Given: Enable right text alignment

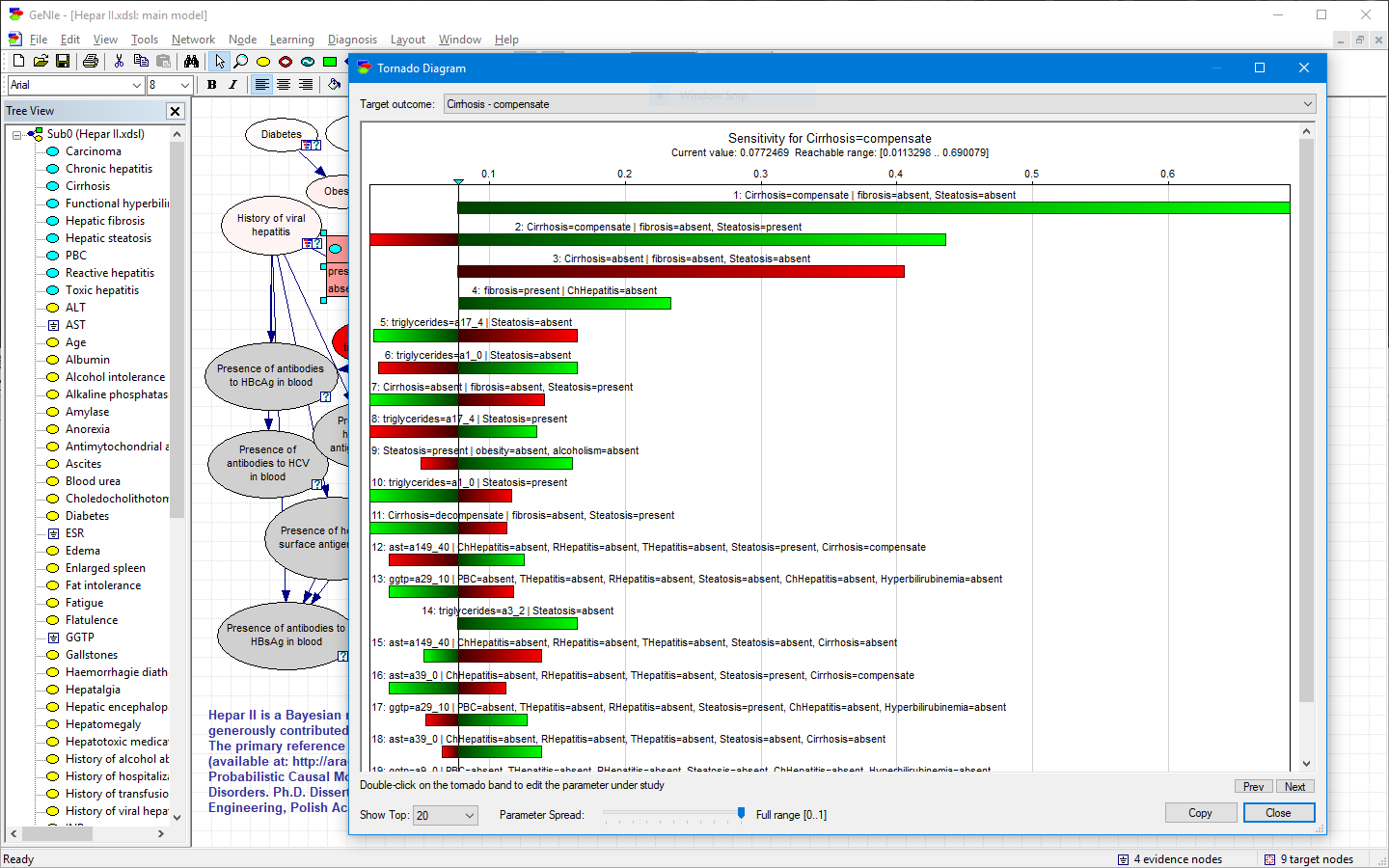Looking at the screenshot, I should [304, 85].
